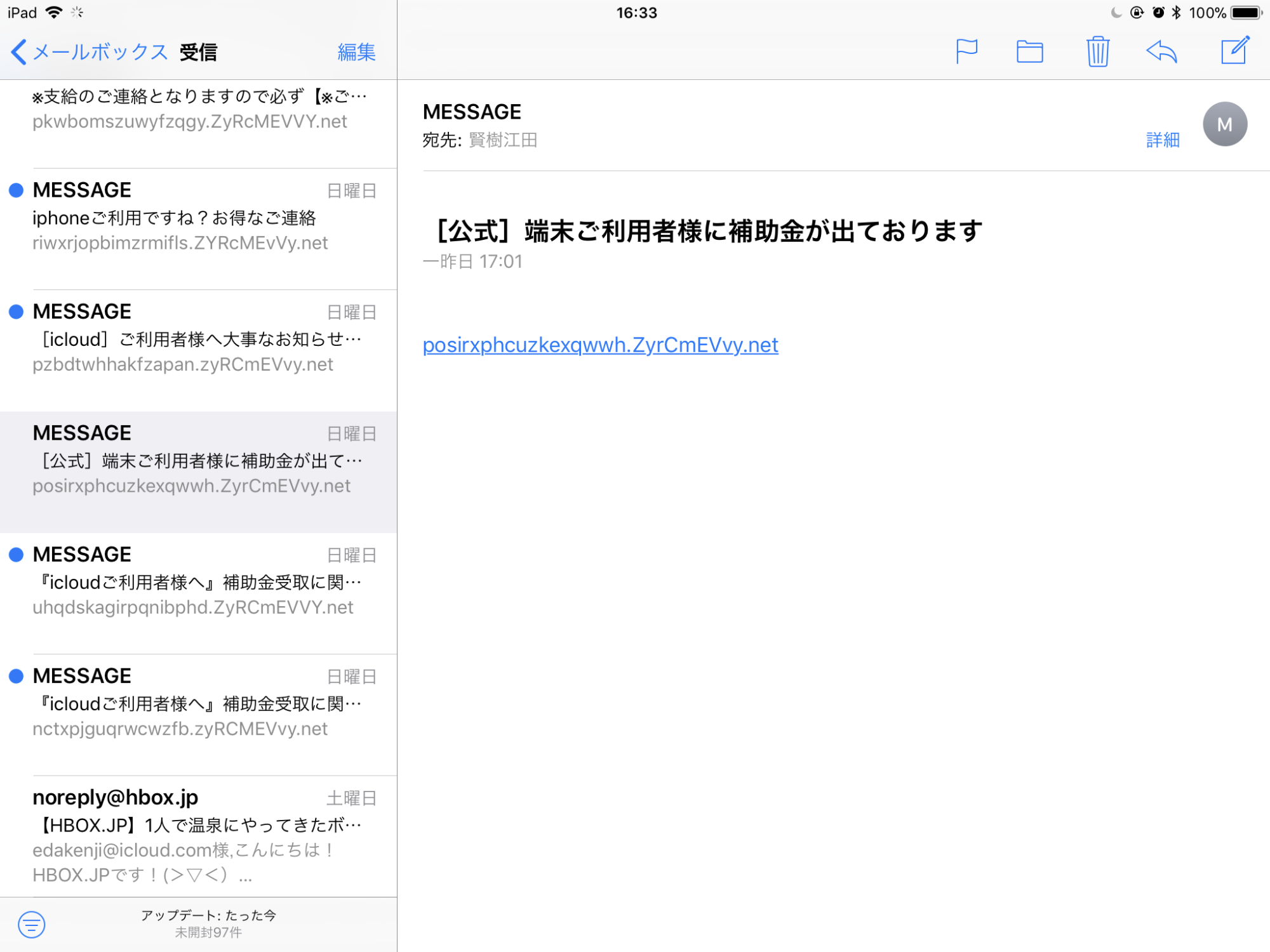Open the iphoneご利用ですね message
1270x952 pixels.
pyautogui.click(x=199, y=229)
